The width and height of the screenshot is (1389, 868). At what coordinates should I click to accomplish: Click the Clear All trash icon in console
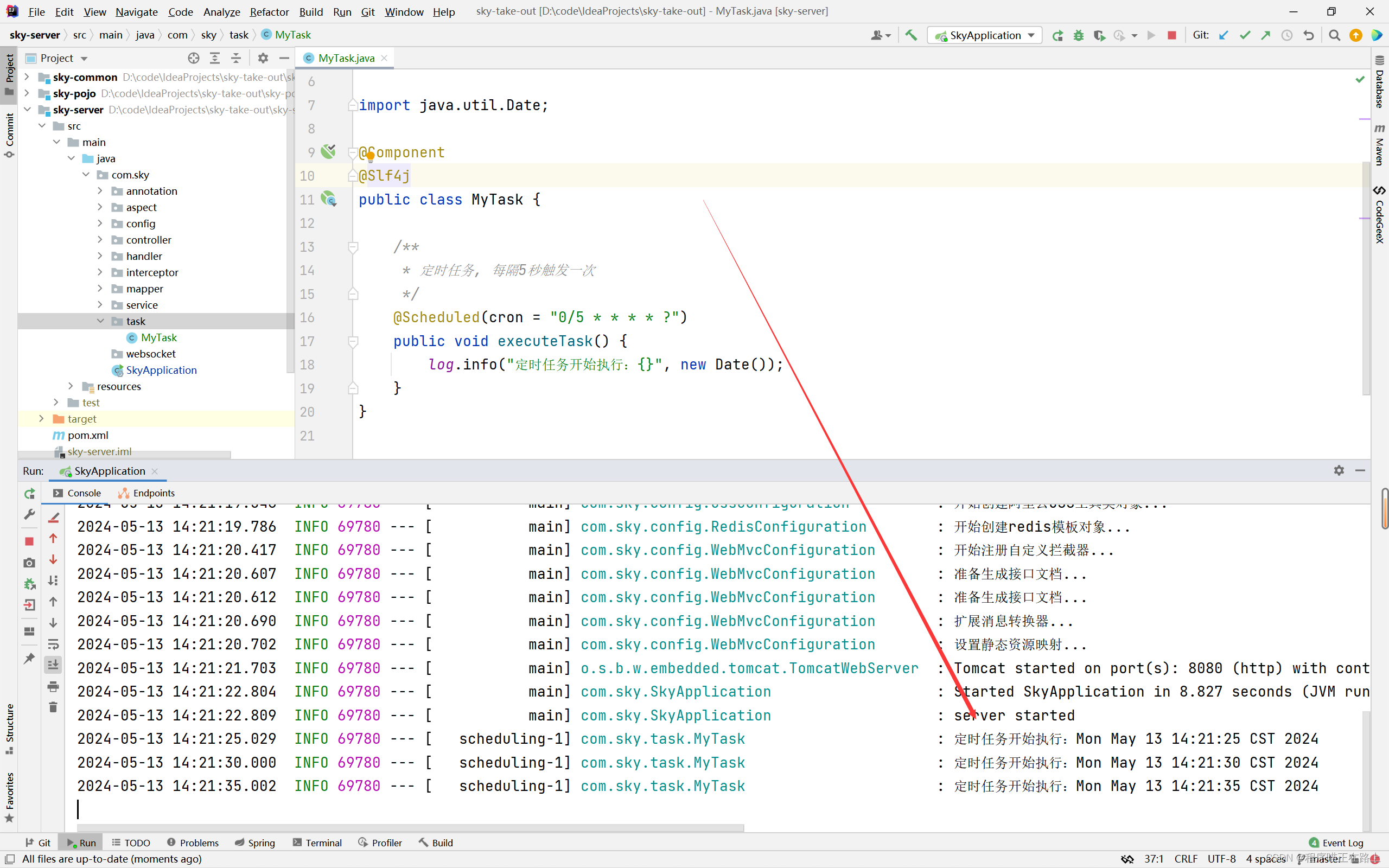click(x=53, y=707)
